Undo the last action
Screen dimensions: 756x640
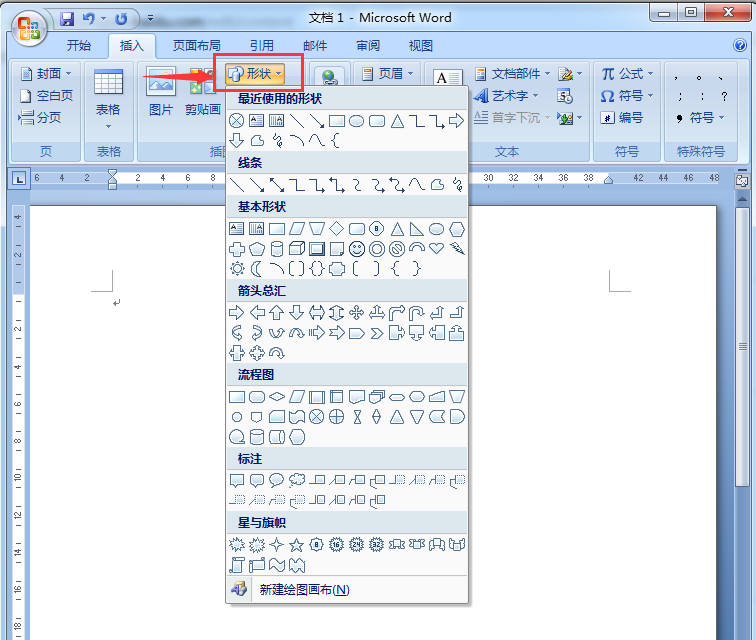pos(89,19)
